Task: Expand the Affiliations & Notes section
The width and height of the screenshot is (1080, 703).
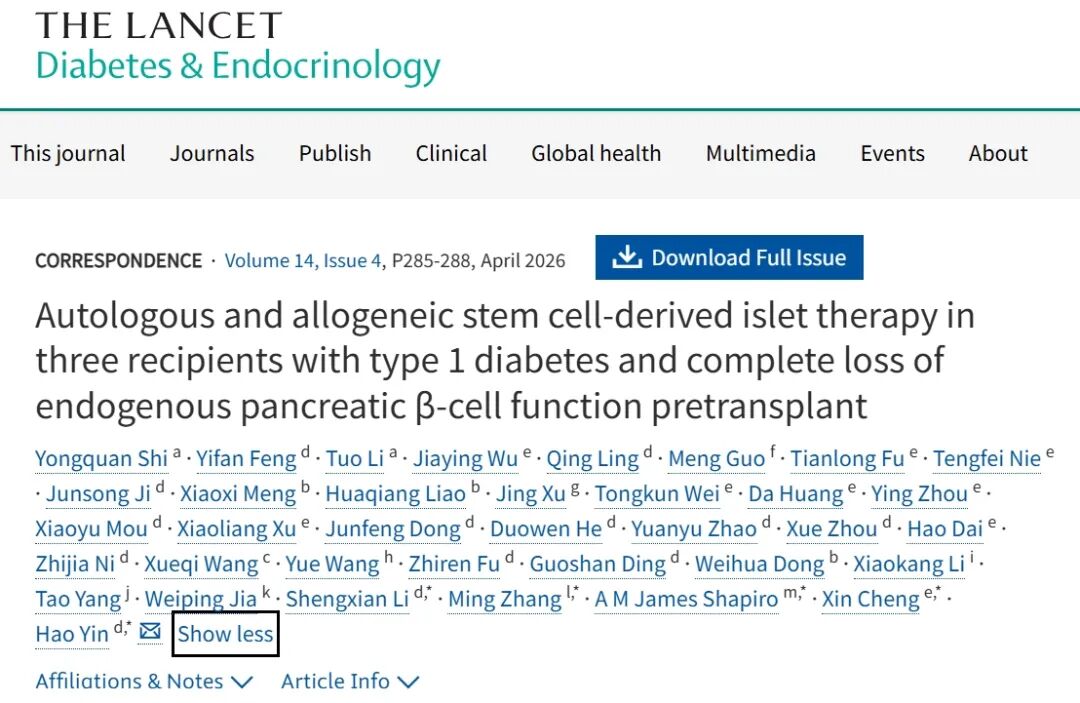Action: (144, 682)
